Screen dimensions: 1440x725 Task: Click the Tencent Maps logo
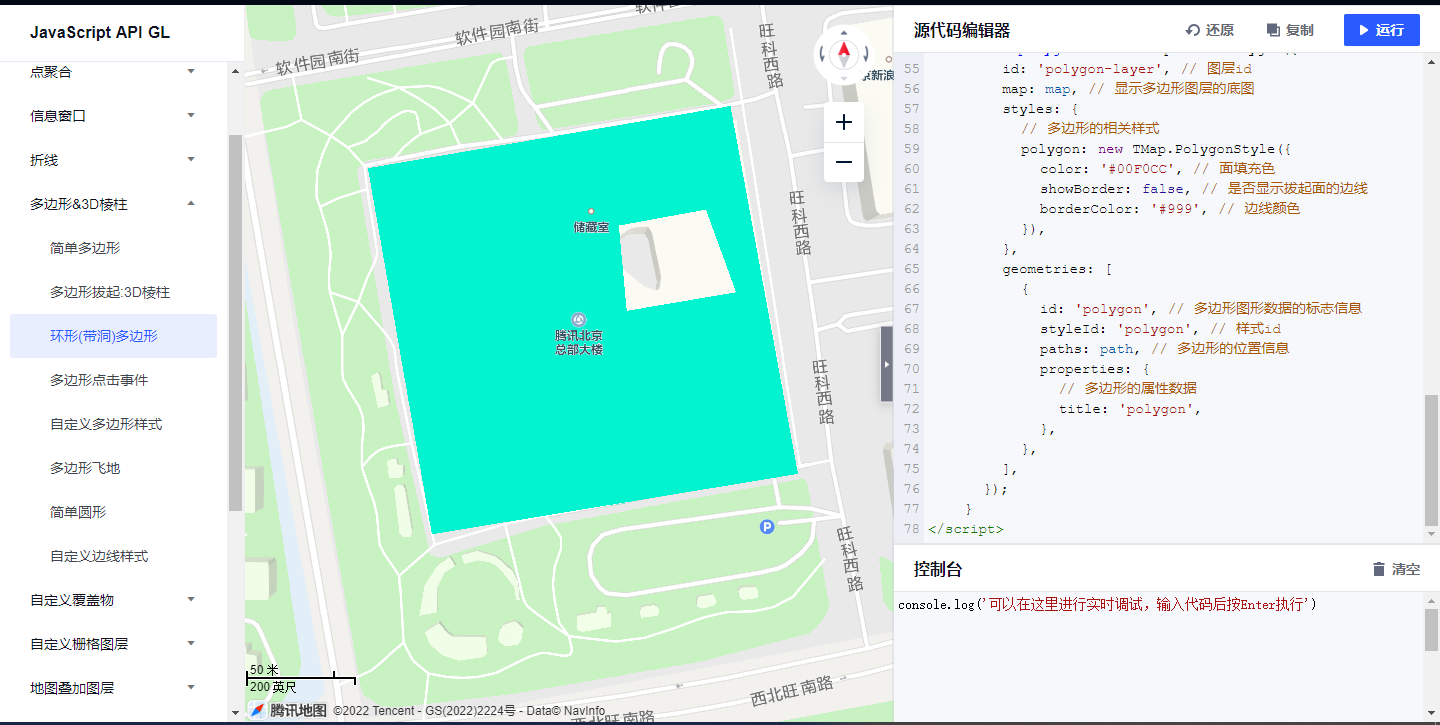[x=288, y=710]
